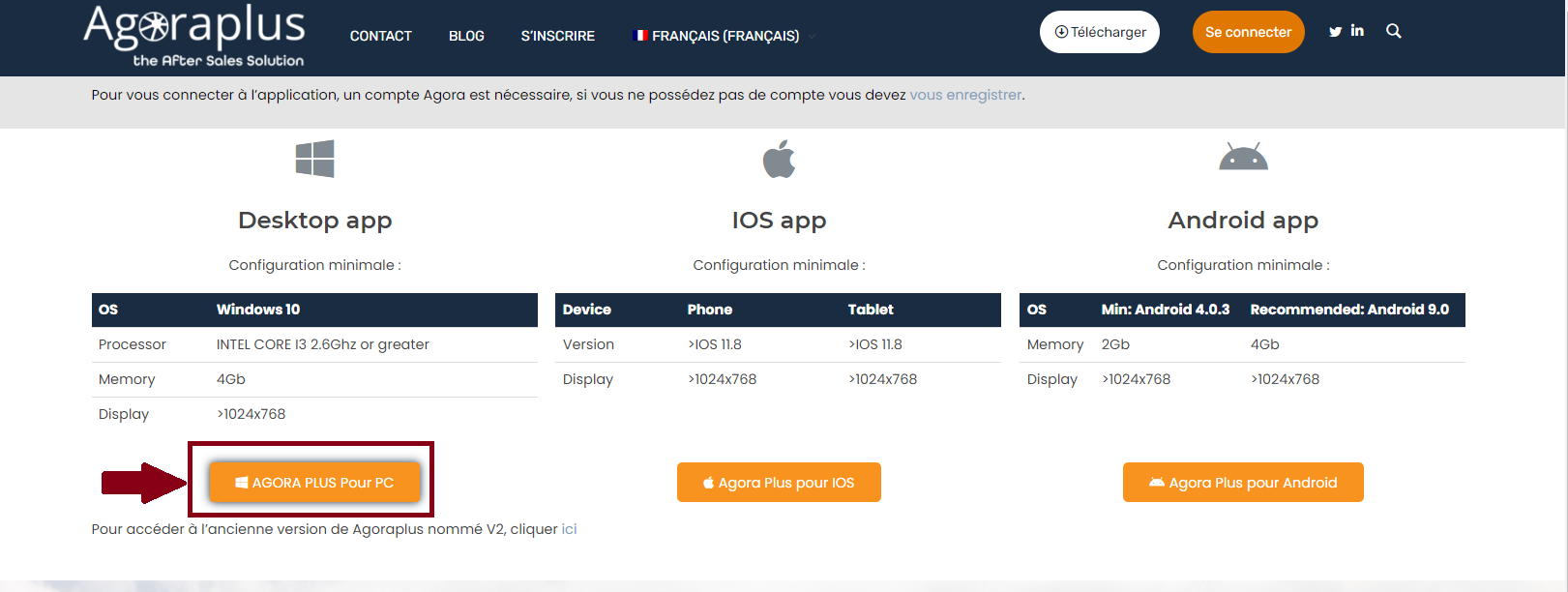1568x592 pixels.
Task: Click the Android robot icon
Action: 1243,157
